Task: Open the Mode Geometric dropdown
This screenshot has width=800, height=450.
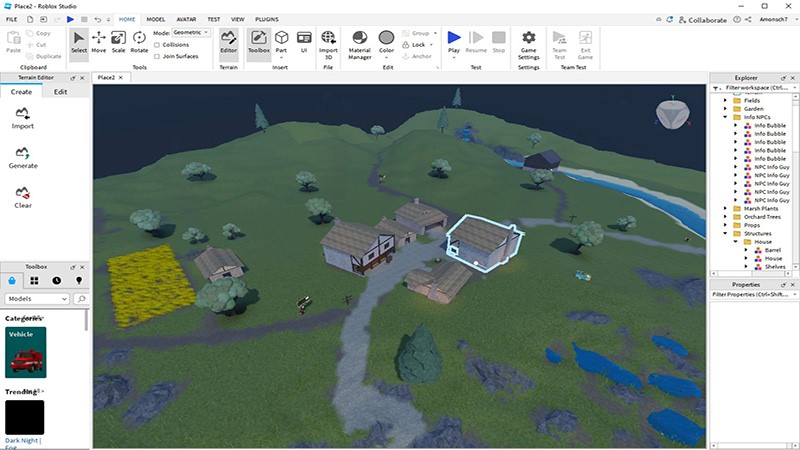Action: point(191,33)
